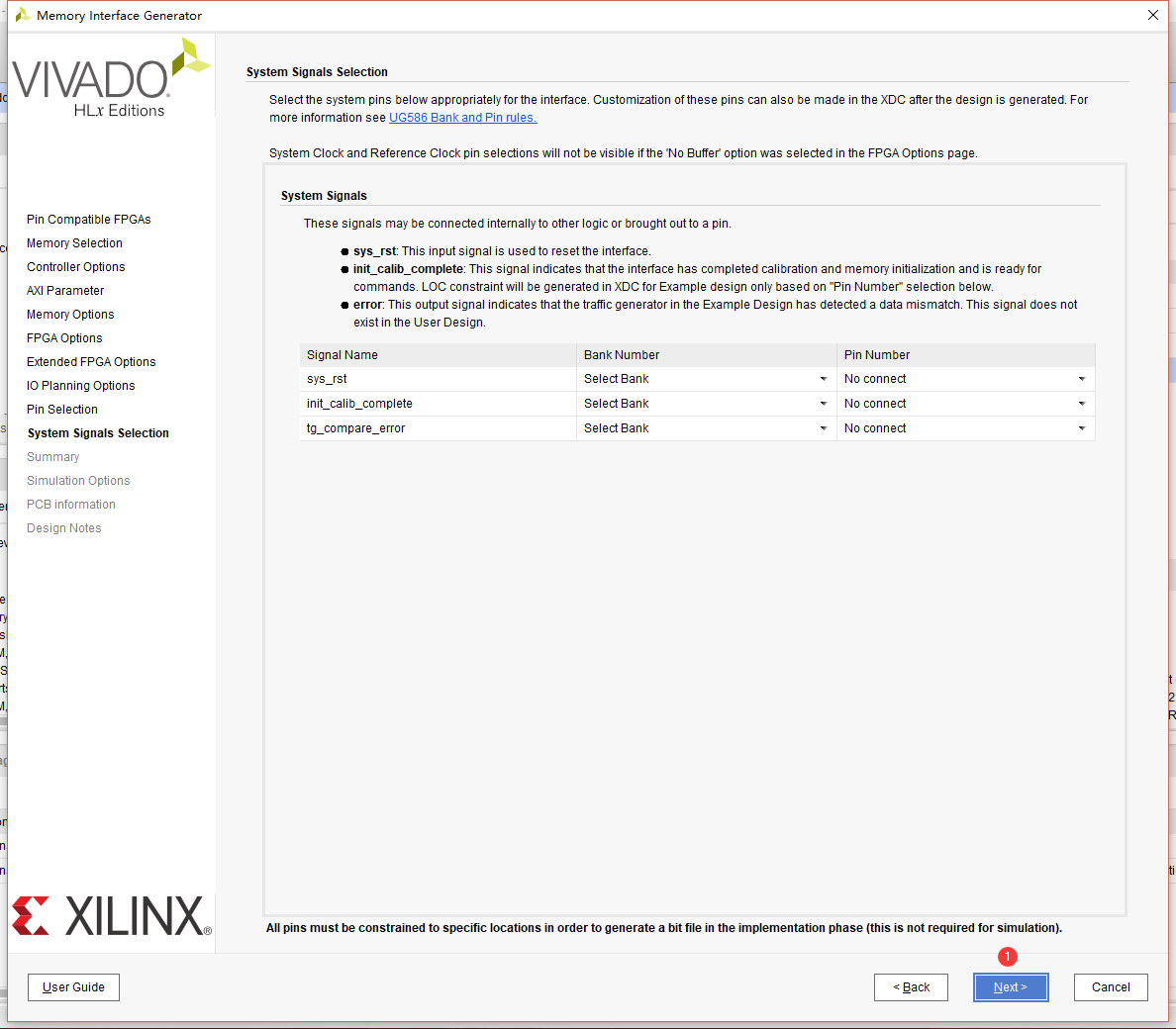Click the Back button

(x=911, y=986)
